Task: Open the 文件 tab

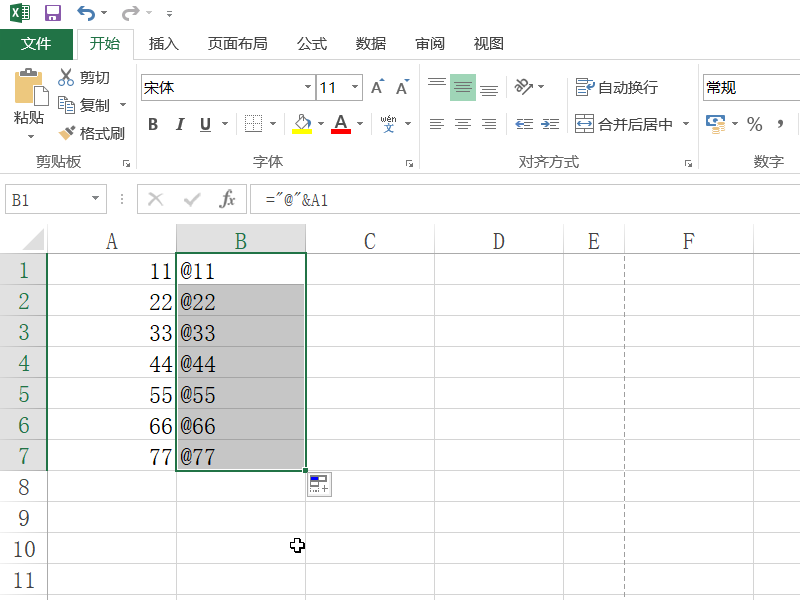Action: [36, 44]
